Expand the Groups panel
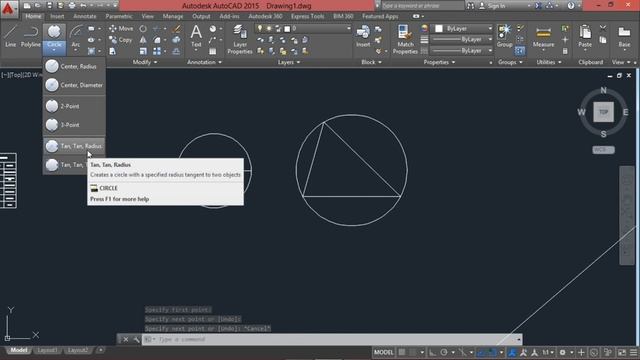This screenshot has height=360, width=640. pyautogui.click(x=510, y=62)
